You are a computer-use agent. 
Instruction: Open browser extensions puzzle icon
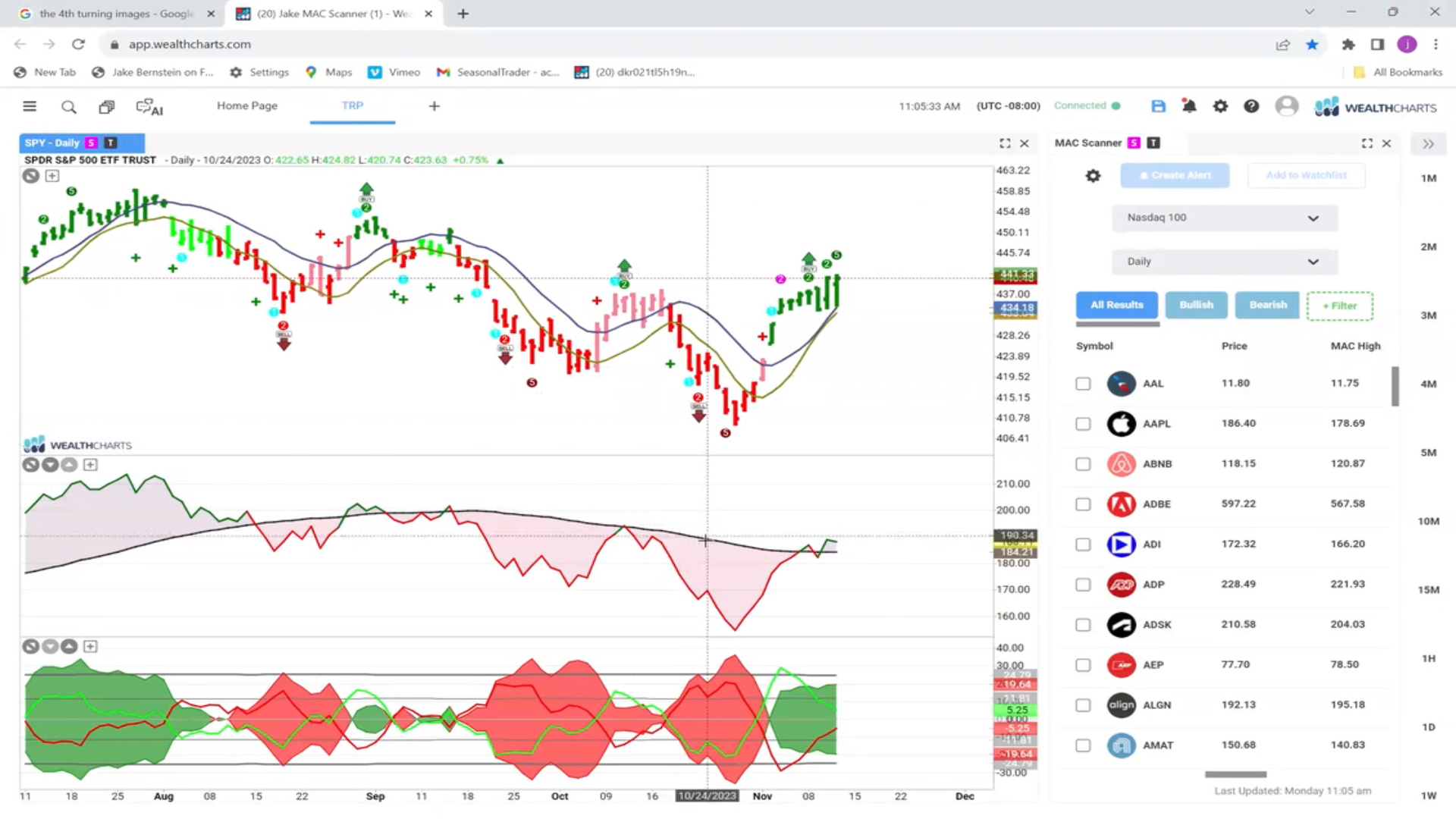coord(1348,45)
